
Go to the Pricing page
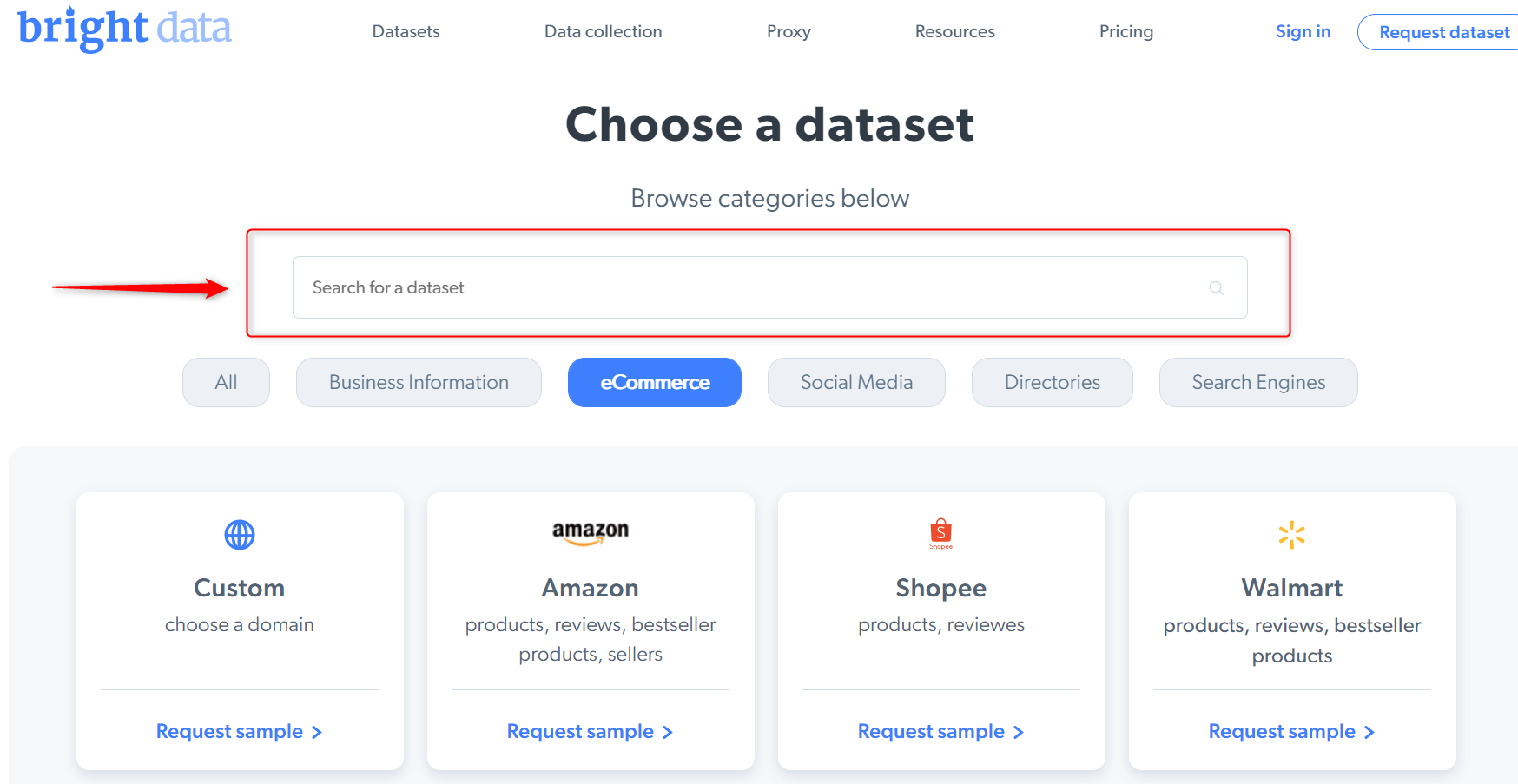1125,32
